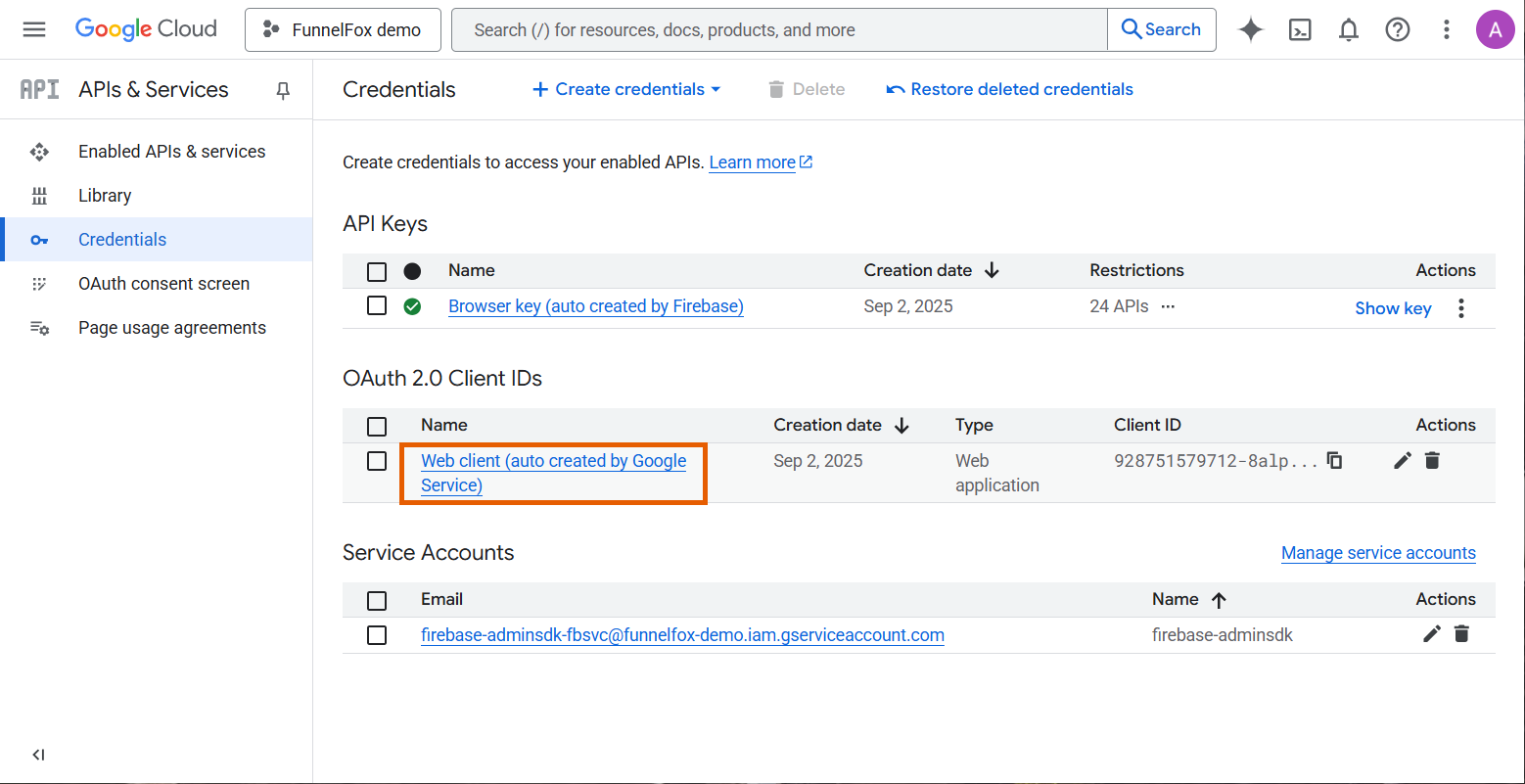Click Enabled APIs & services diamond icon

coord(39,152)
